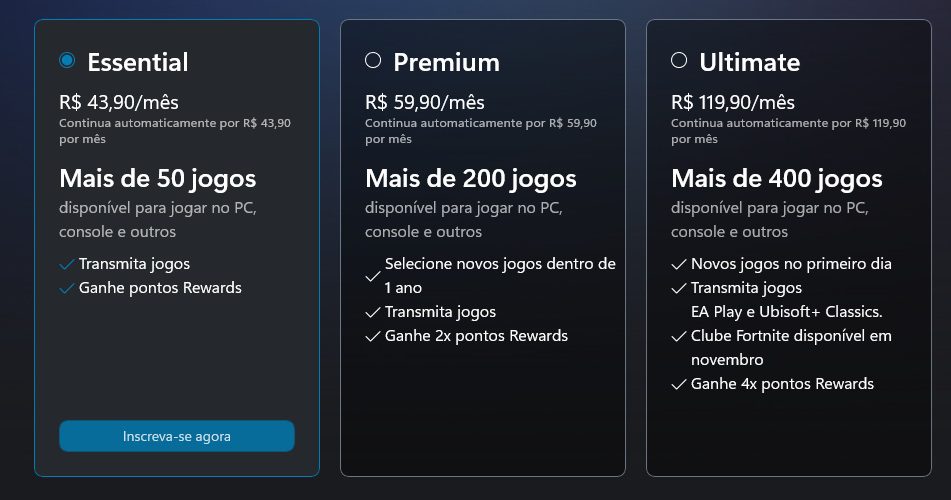Click the Mais de 400 jogos heading
Image resolution: width=951 pixels, height=500 pixels.
(776, 179)
